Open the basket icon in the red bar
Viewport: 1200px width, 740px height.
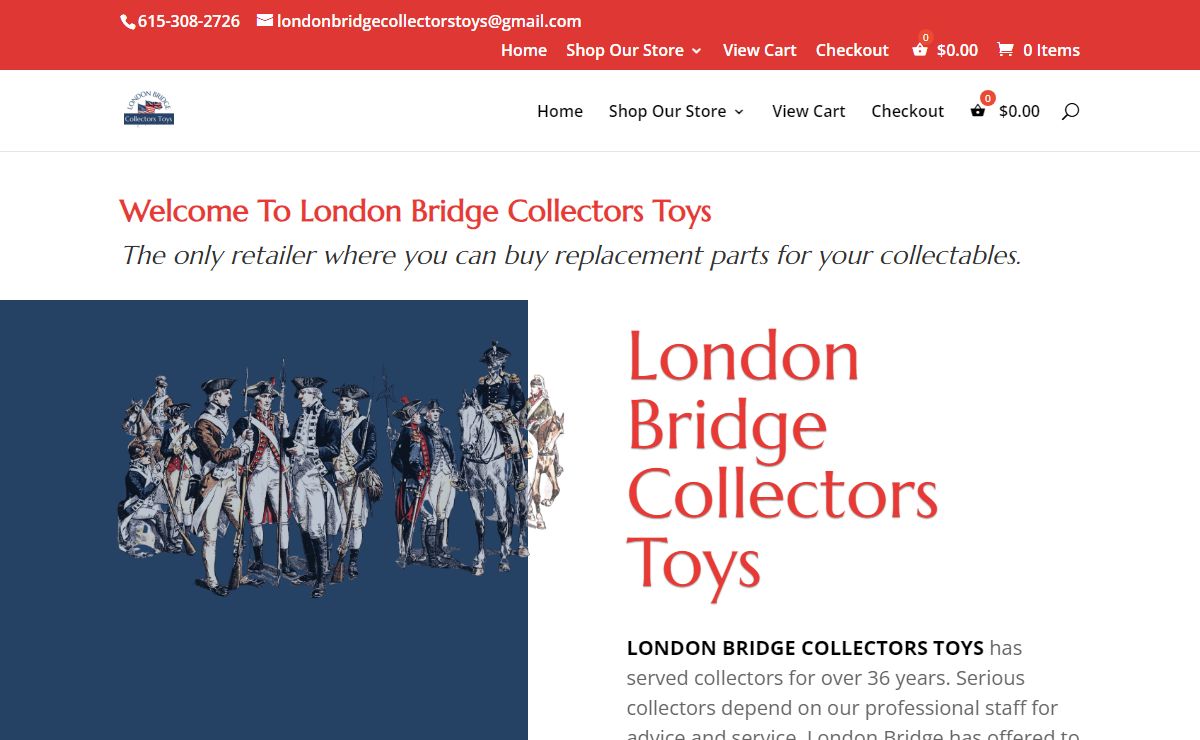coord(920,50)
